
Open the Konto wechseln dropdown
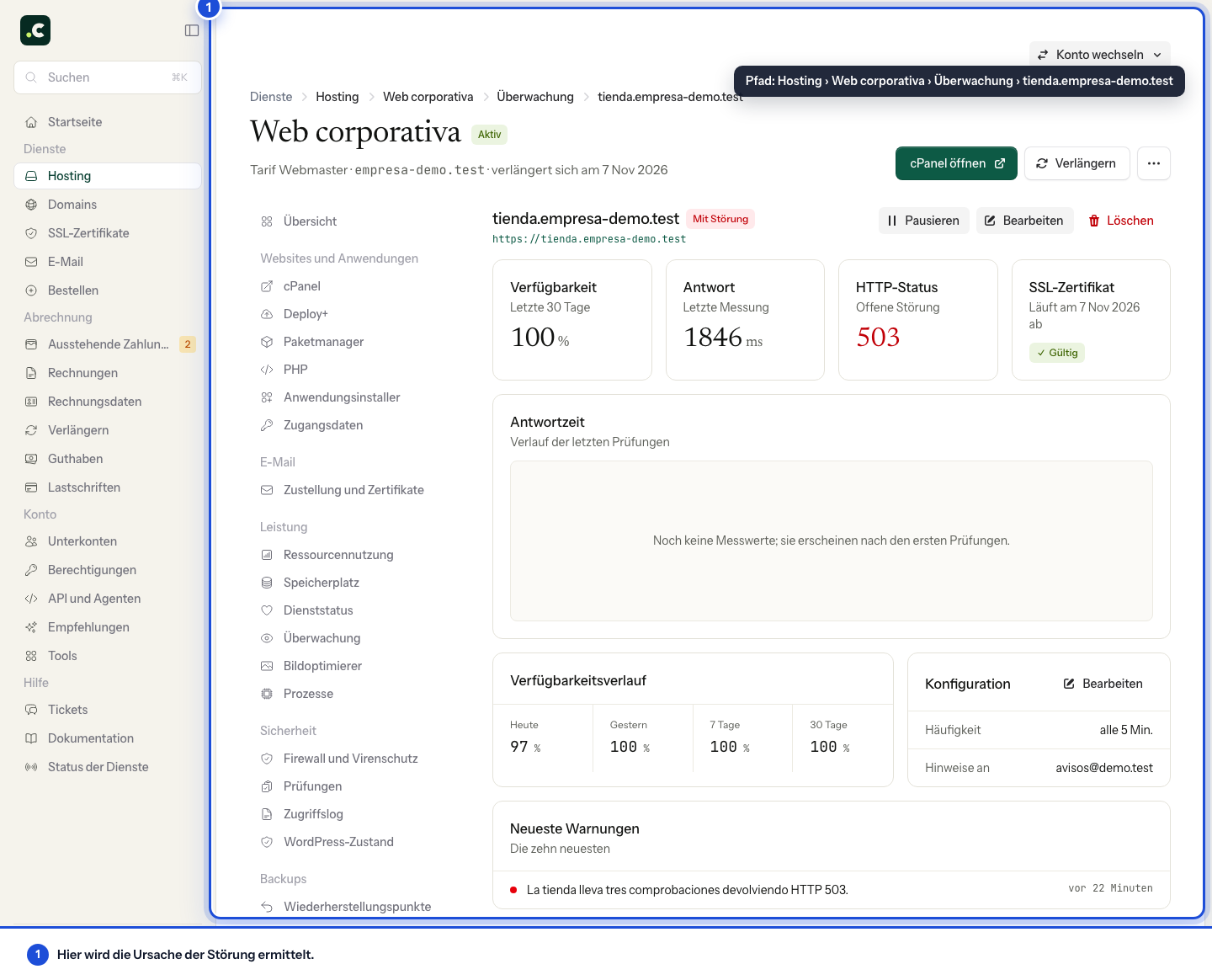1099,55
